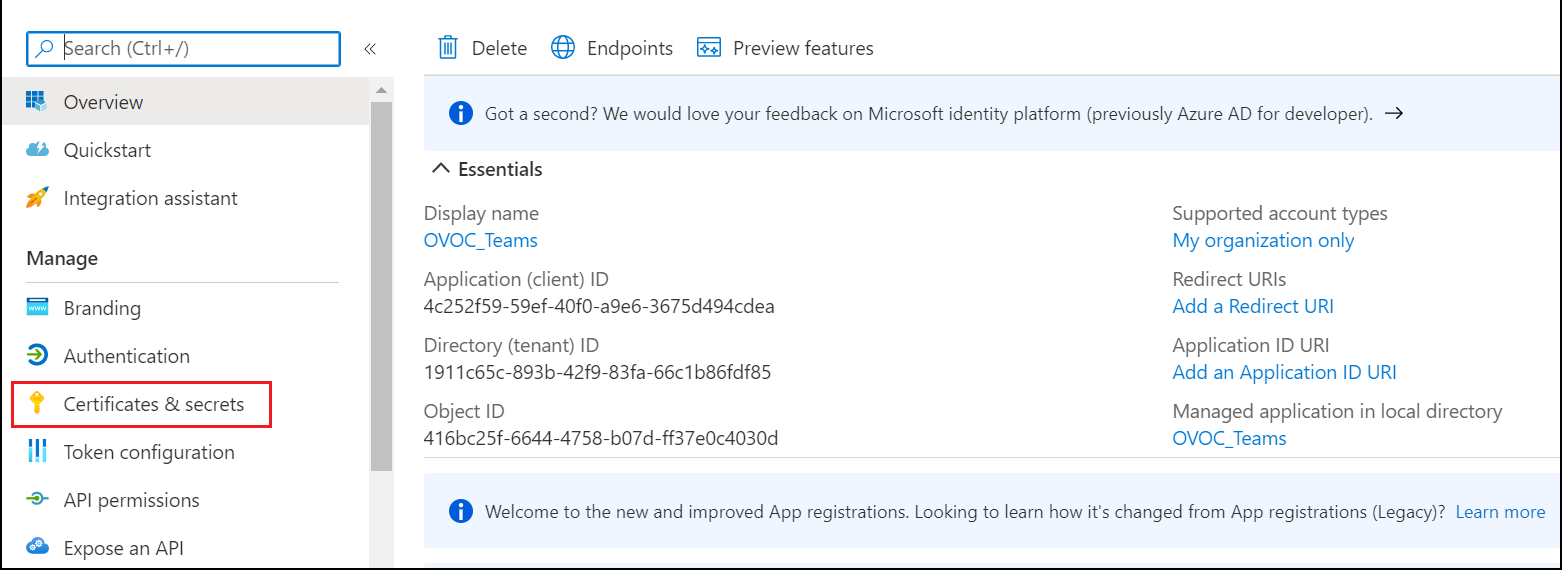Click the Quickstart cloud icon
1562x570 pixels.
coord(37,150)
